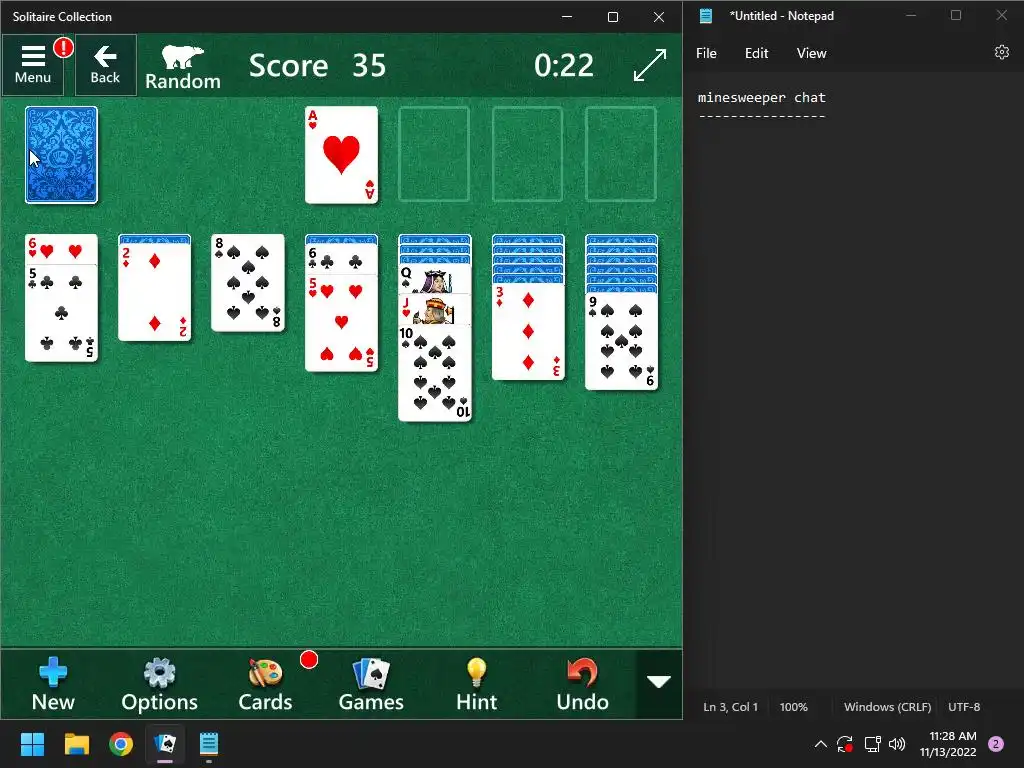
Task: Toggle fullscreen with the diagonal arrows icon
Action: [x=650, y=65]
